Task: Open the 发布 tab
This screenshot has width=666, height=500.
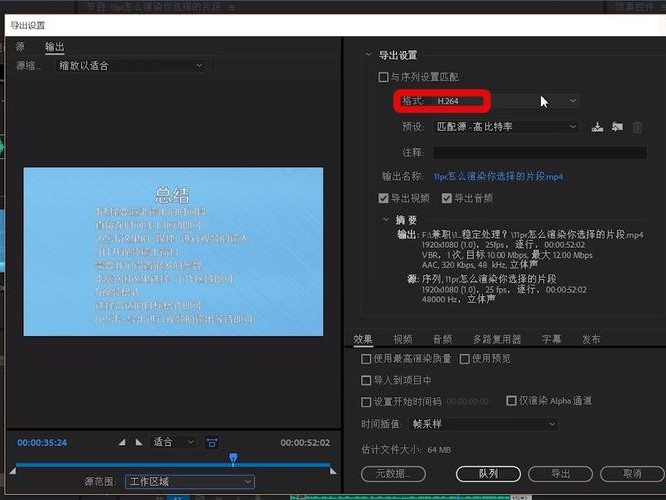Action: 591,339
